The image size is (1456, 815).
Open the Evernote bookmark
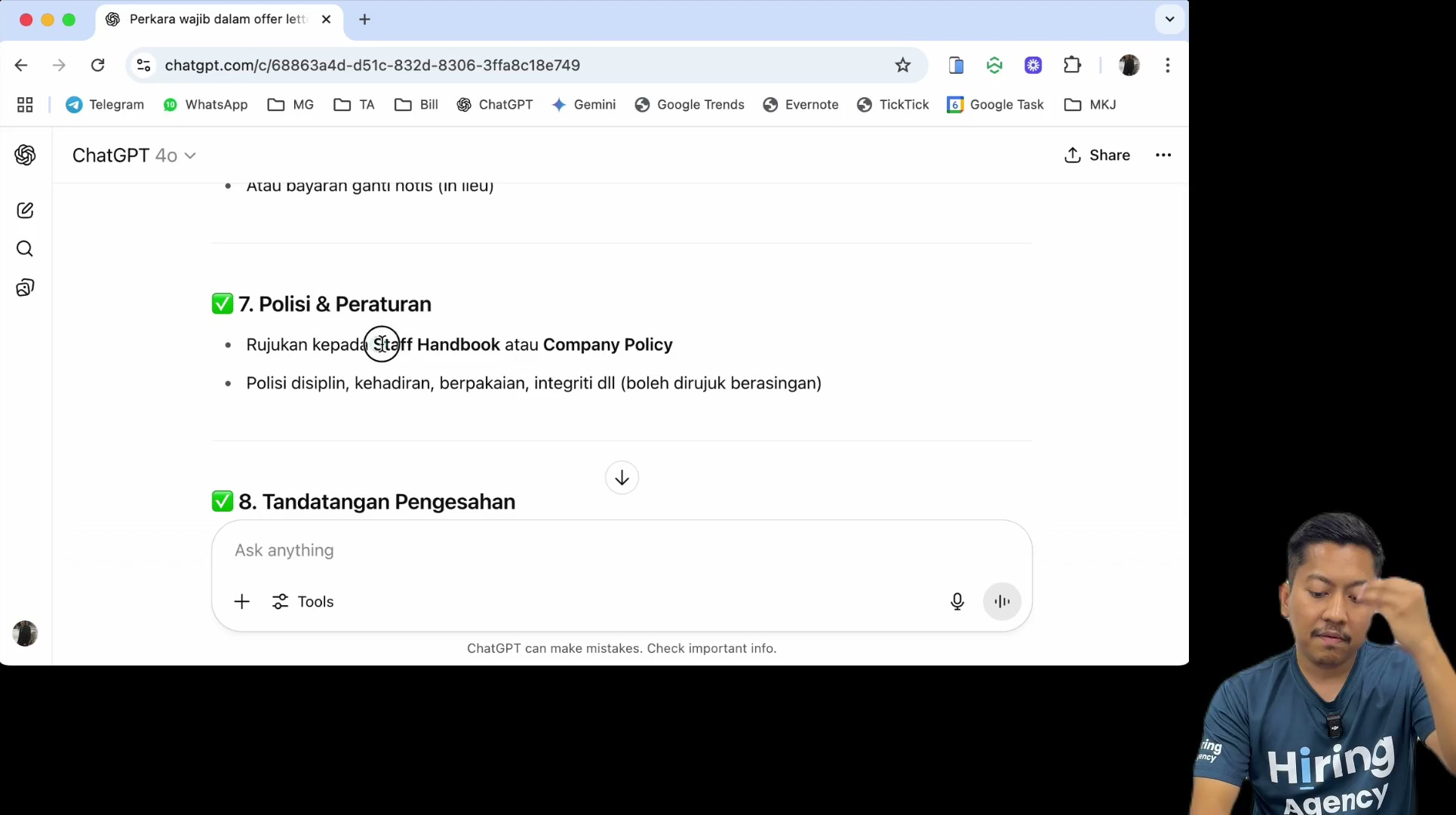(x=801, y=105)
